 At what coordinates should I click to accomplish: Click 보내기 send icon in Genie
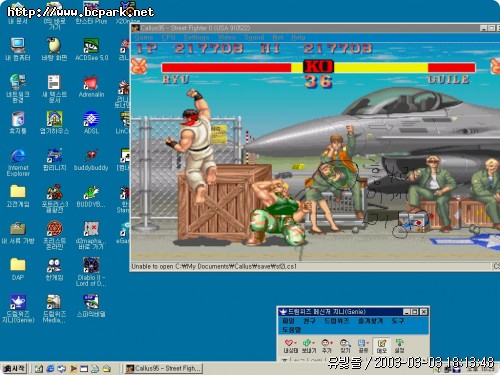[306, 343]
